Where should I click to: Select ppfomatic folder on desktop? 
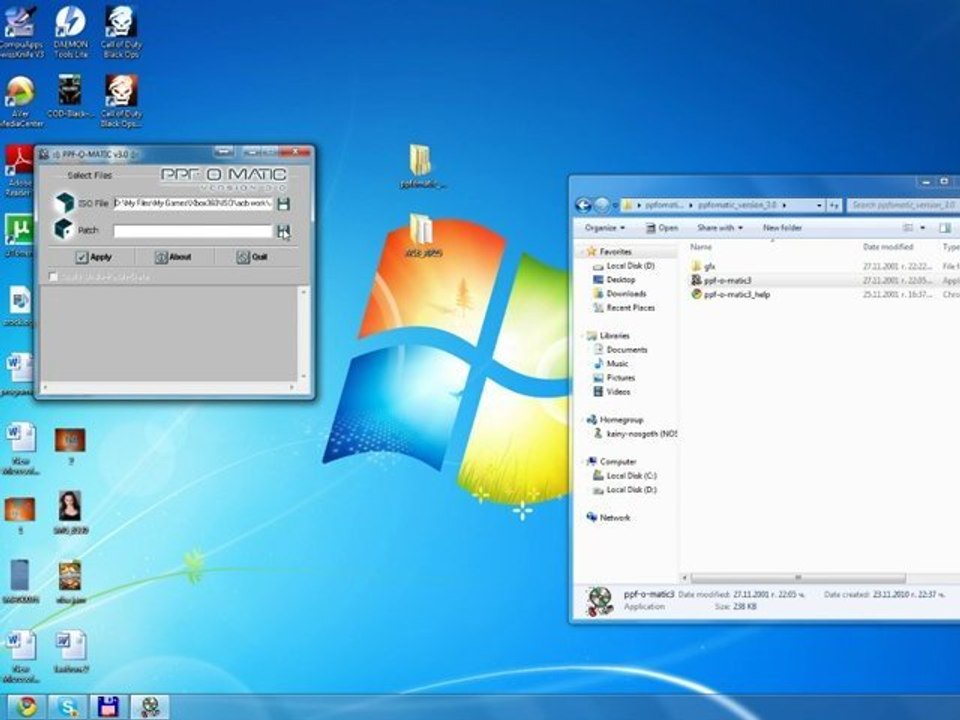421,165
